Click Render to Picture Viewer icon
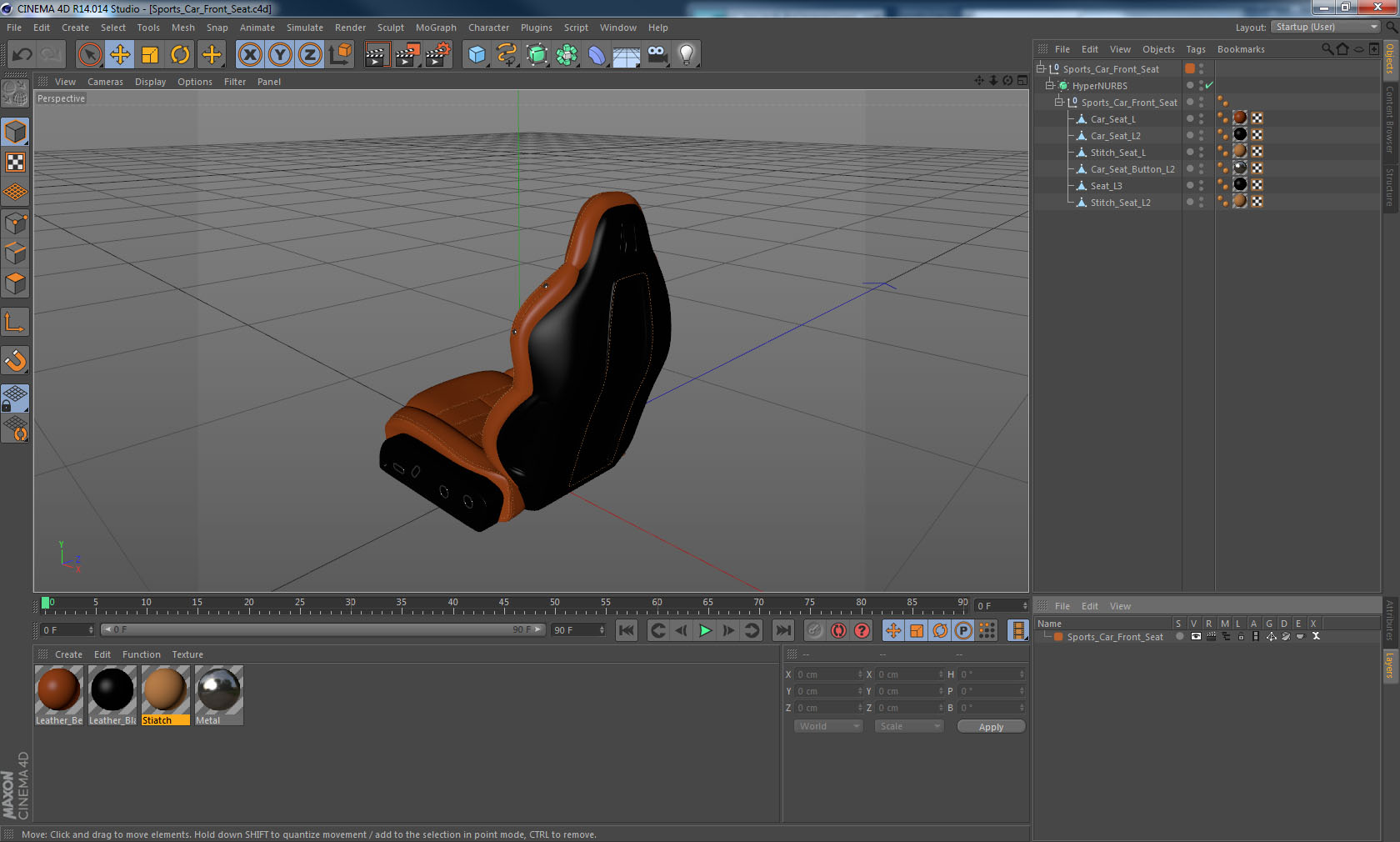This screenshot has height=842, width=1400. 407,55
